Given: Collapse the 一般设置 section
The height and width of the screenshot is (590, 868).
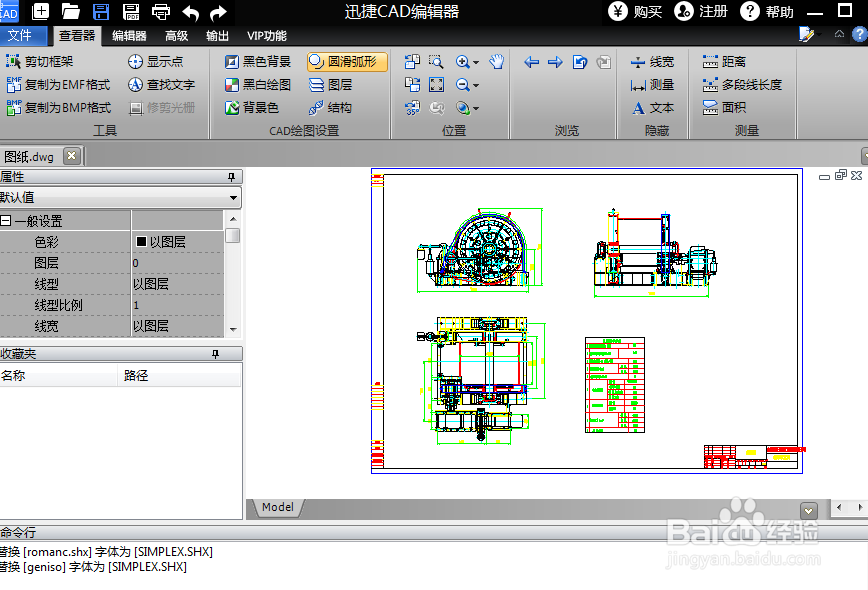Looking at the screenshot, I should [x=6, y=221].
